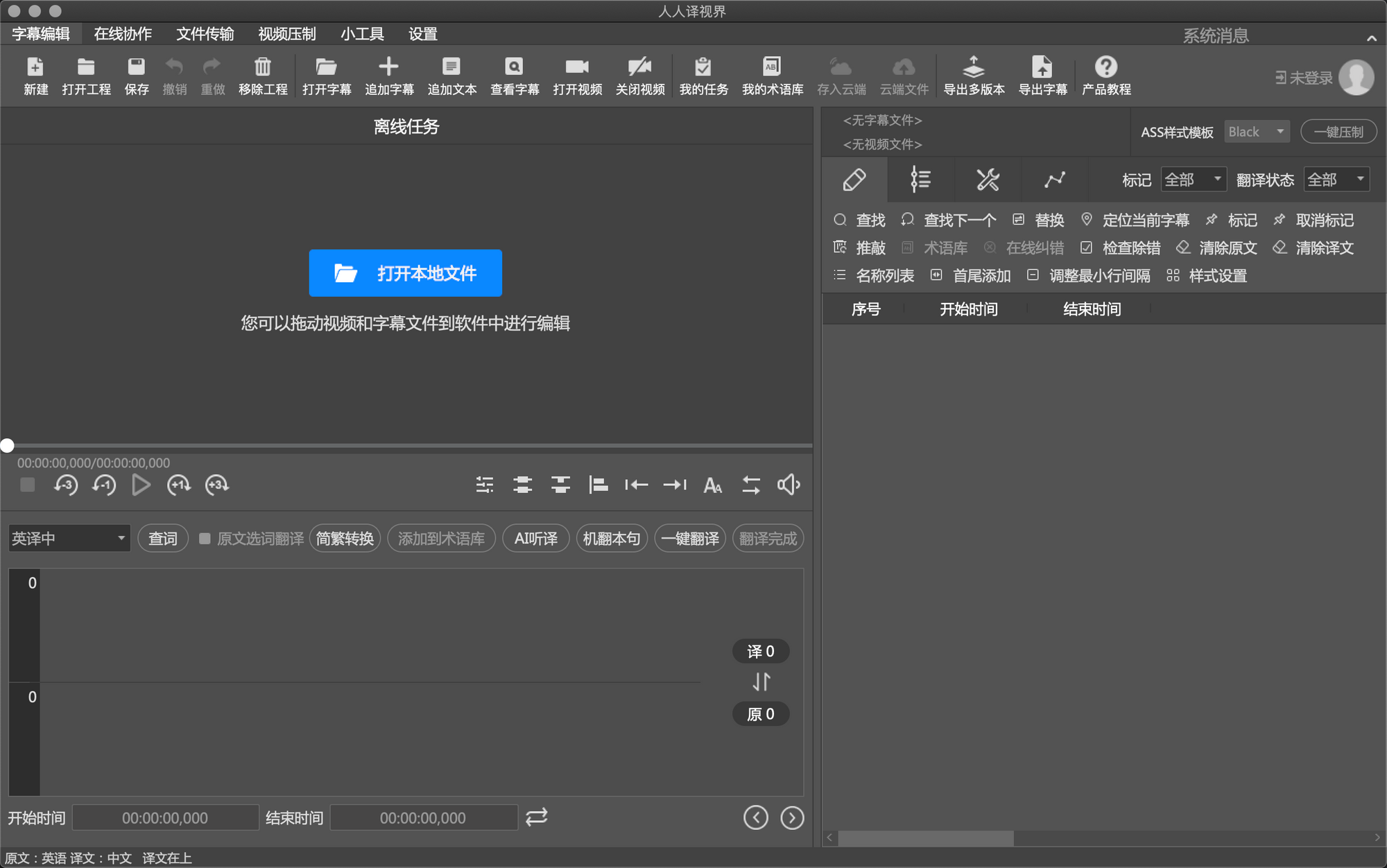Image resolution: width=1387 pixels, height=868 pixels.
Task: Open the 视频压制 menu tab
Action: 286,34
